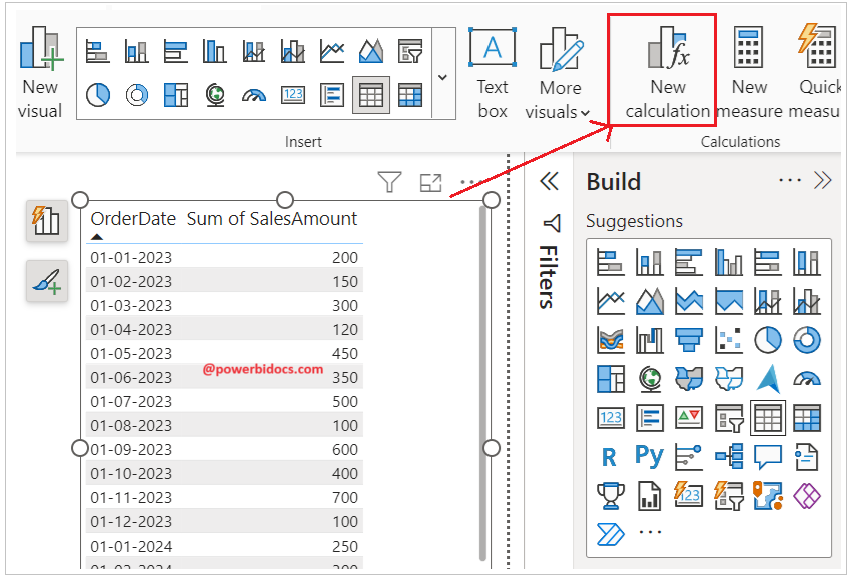849x577 pixels.
Task: Select the gauge visual in Insert gallery
Action: tap(252, 93)
